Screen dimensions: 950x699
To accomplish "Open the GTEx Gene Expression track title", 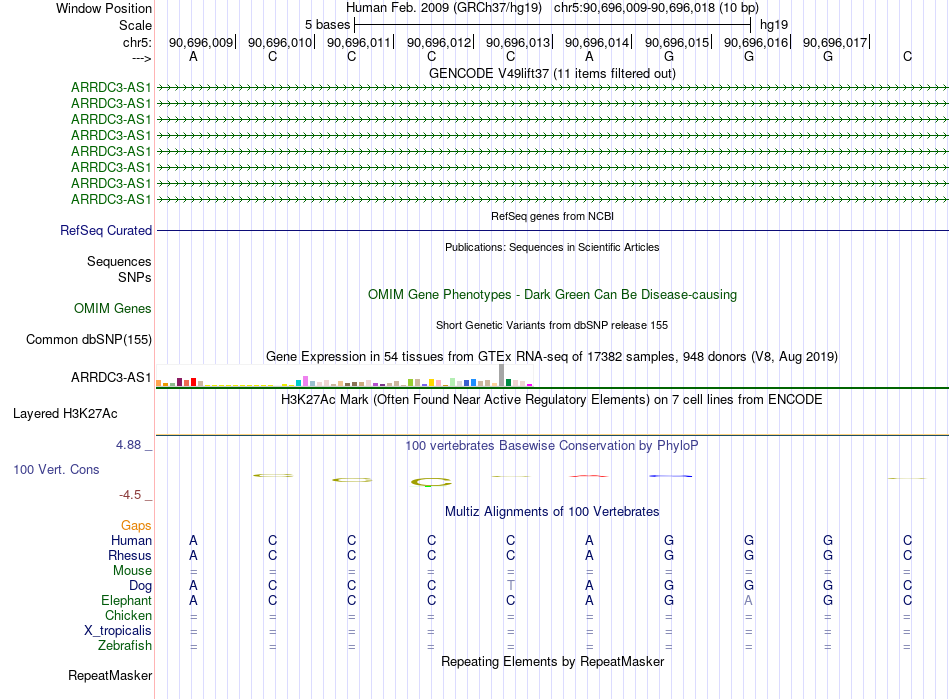I will (552, 357).
